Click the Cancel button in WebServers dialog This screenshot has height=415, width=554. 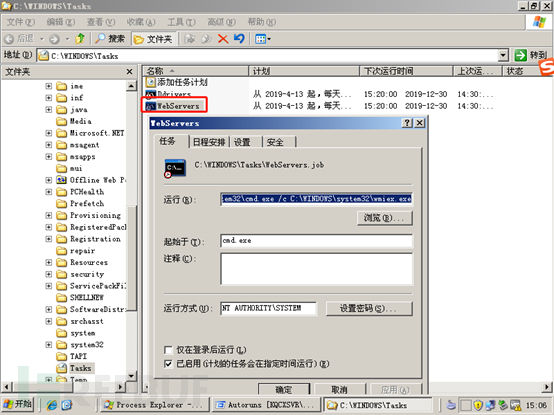pyautogui.click(x=340, y=389)
